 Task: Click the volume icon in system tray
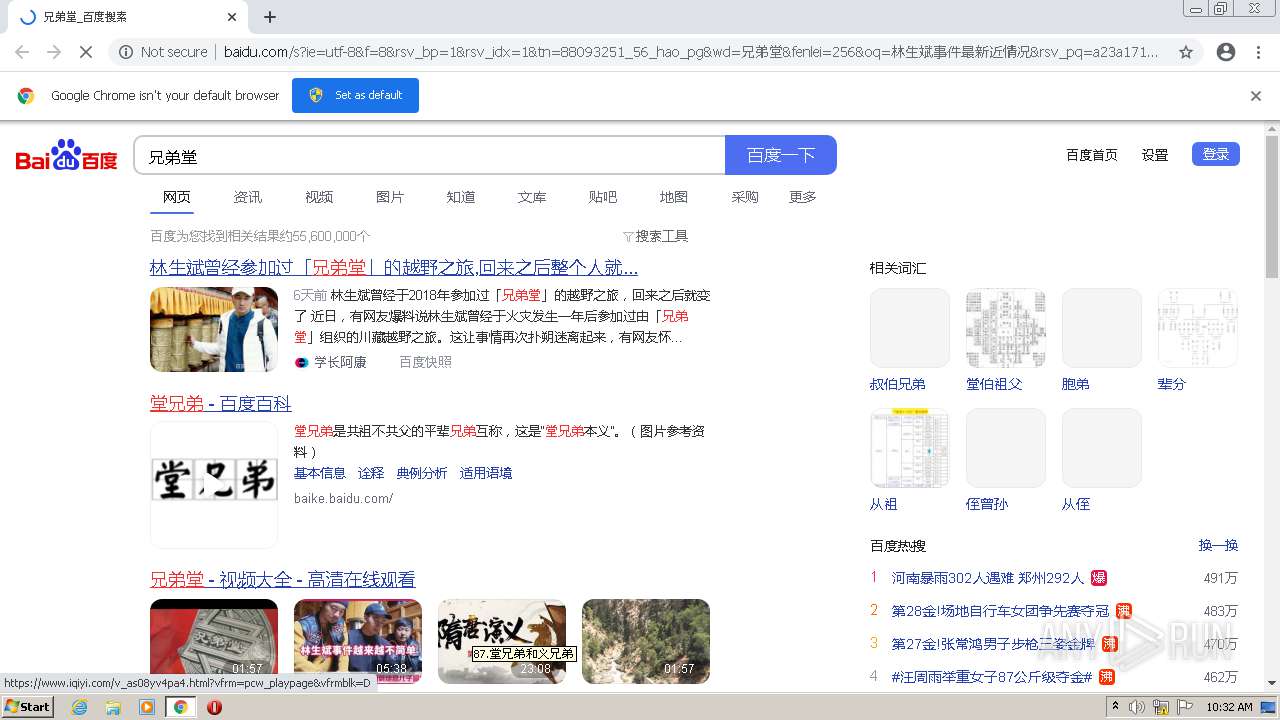click(1137, 707)
